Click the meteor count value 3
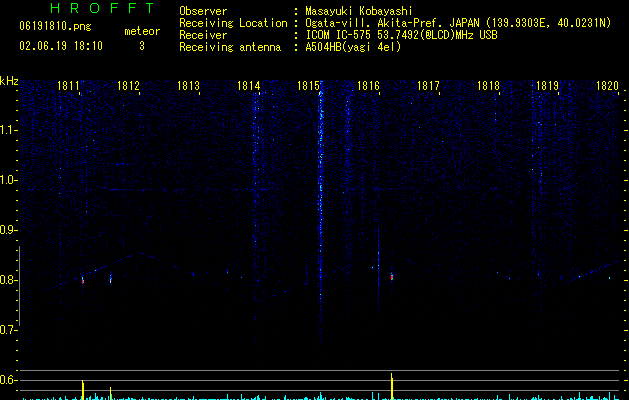 [142, 46]
